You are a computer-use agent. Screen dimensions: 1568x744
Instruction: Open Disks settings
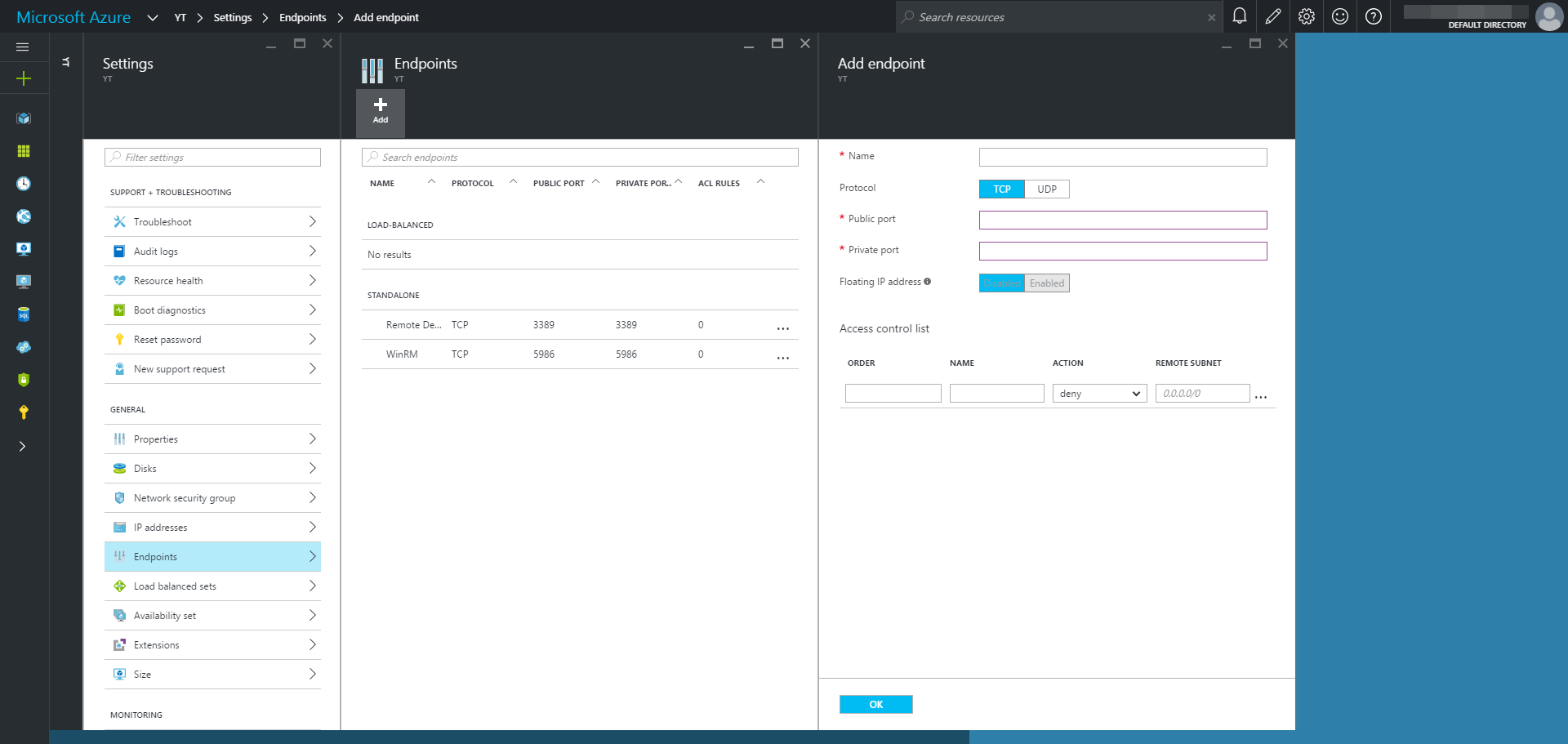(x=212, y=468)
